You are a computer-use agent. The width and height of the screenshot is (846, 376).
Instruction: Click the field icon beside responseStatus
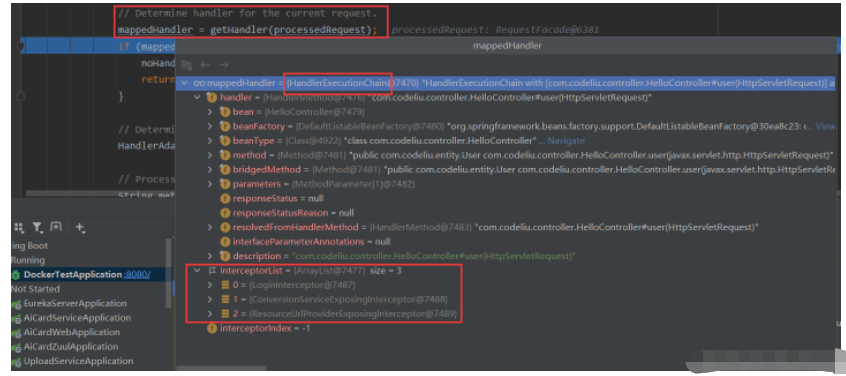(x=225, y=199)
